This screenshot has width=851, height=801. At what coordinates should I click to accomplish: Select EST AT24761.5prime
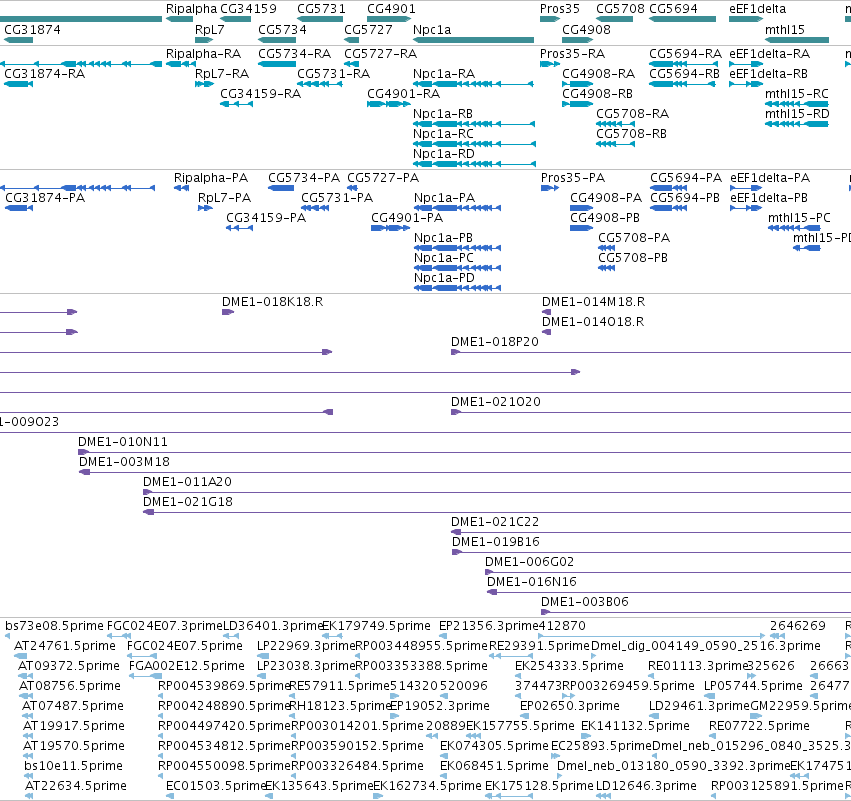[x=65, y=646]
